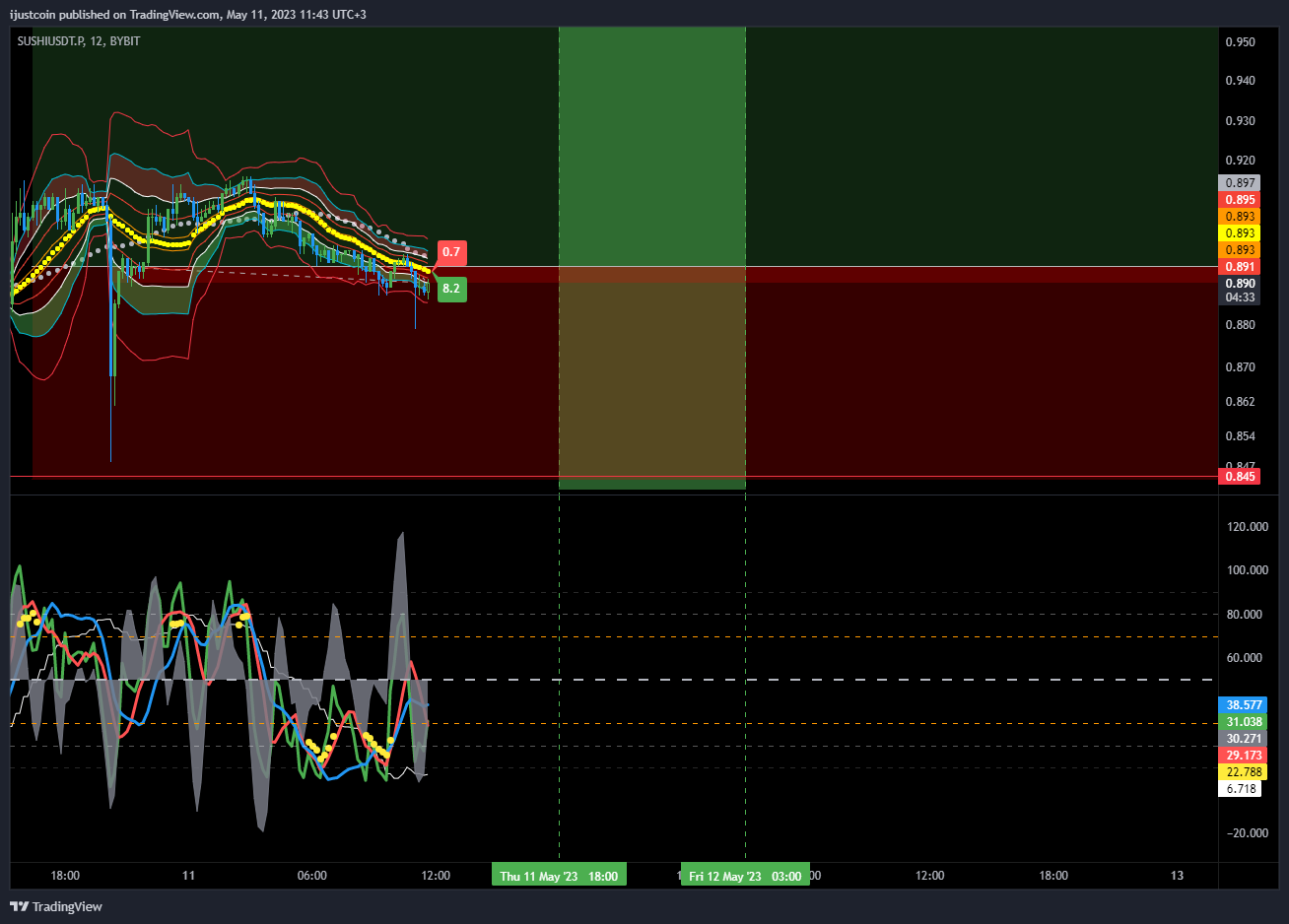Click the 0.920 price axis value
This screenshot has width=1289, height=924.
[x=1240, y=161]
